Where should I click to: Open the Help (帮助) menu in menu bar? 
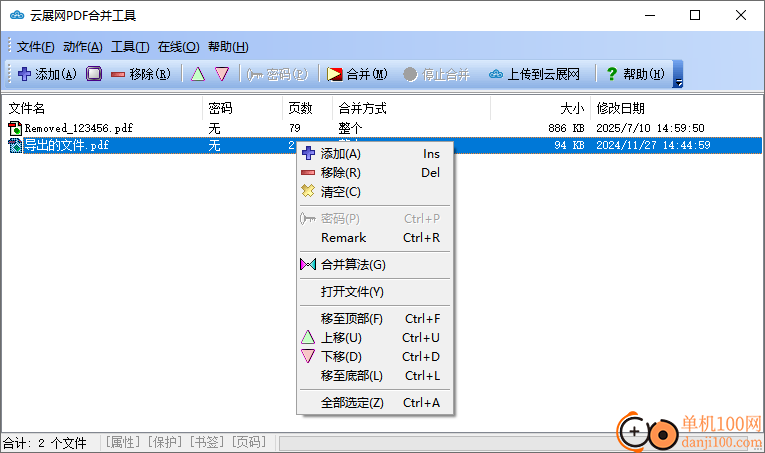click(228, 47)
